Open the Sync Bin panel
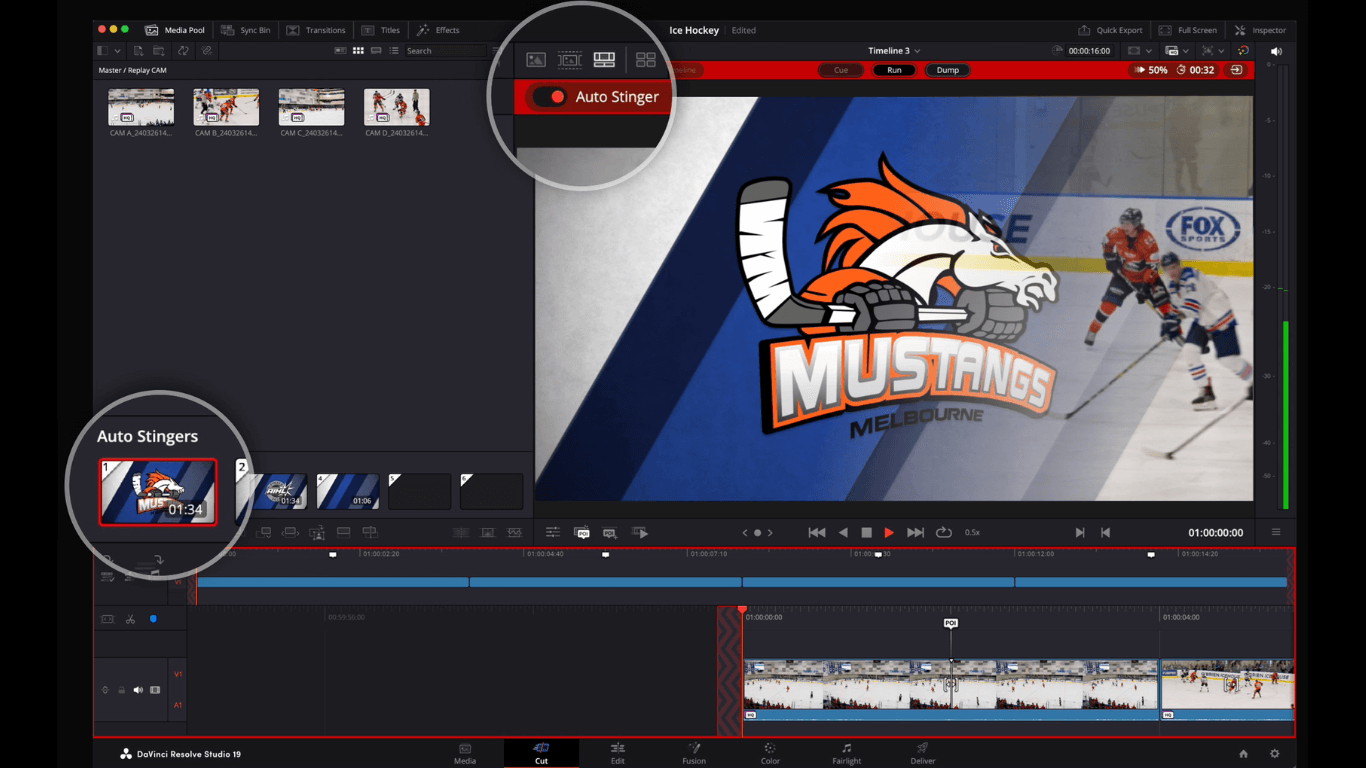1366x768 pixels. tap(245, 30)
